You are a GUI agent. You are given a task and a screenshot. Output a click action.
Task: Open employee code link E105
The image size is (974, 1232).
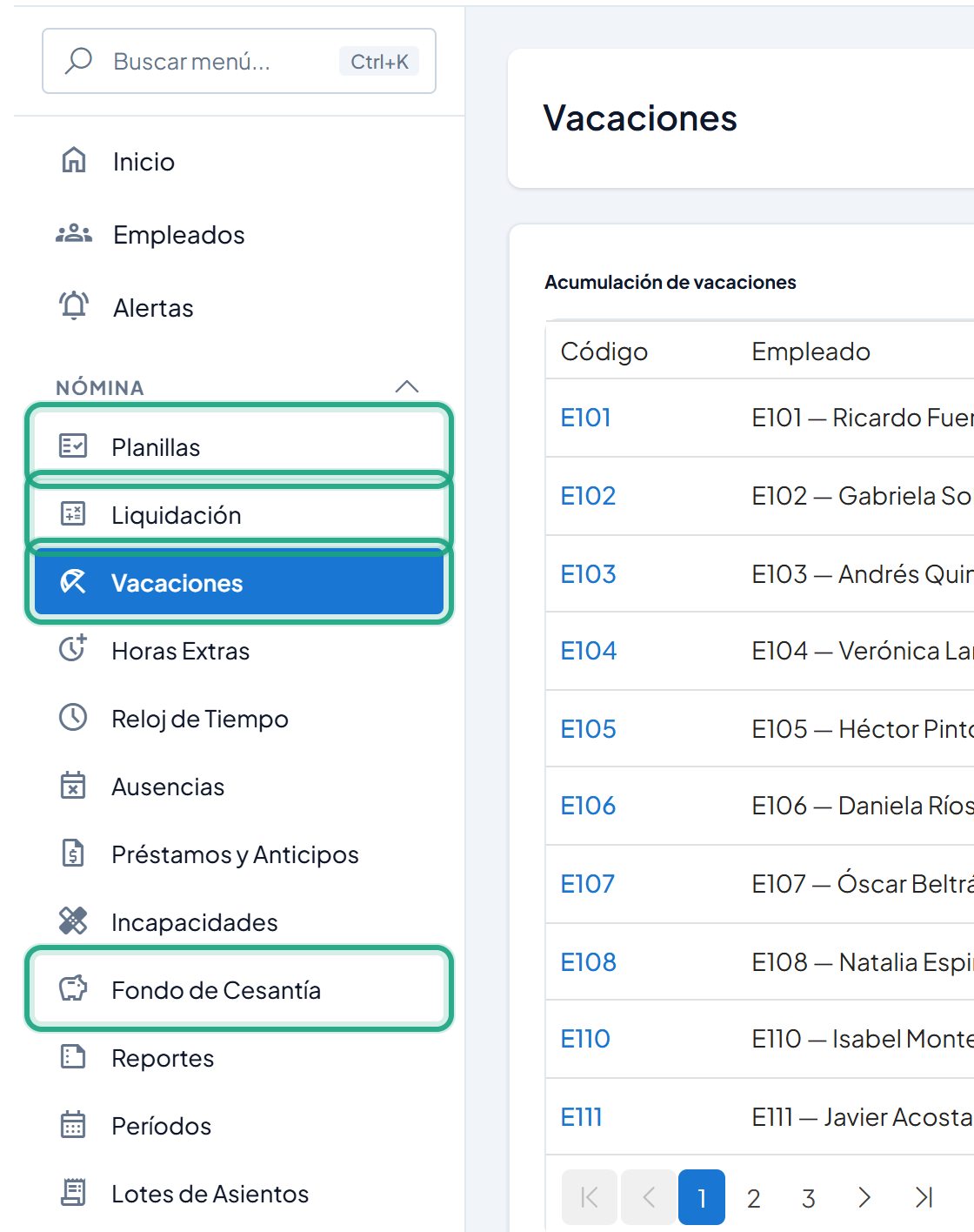(588, 729)
